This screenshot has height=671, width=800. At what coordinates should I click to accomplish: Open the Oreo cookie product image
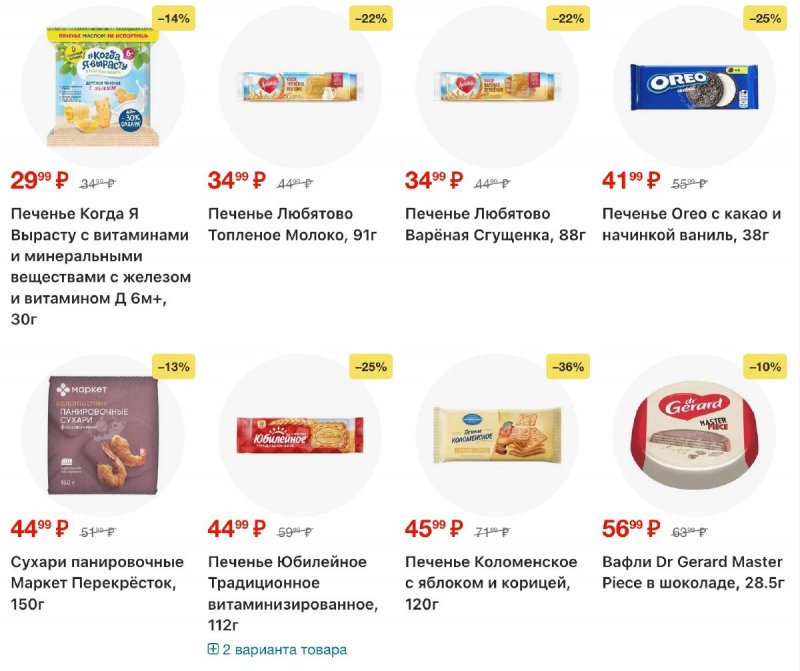pyautogui.click(x=692, y=88)
